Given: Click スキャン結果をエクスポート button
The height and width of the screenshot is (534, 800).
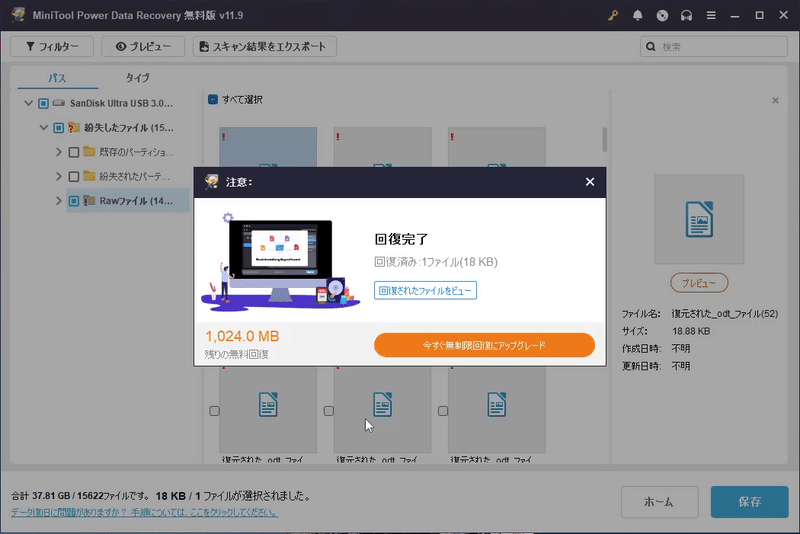Looking at the screenshot, I should pos(264,46).
